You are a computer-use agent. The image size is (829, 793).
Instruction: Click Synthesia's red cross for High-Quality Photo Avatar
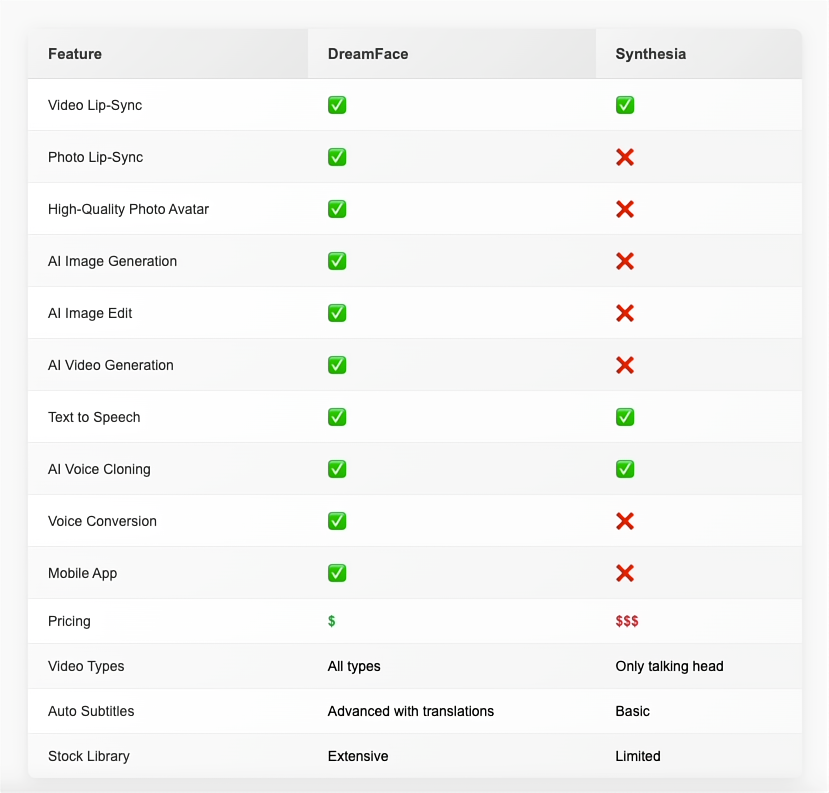pos(625,209)
